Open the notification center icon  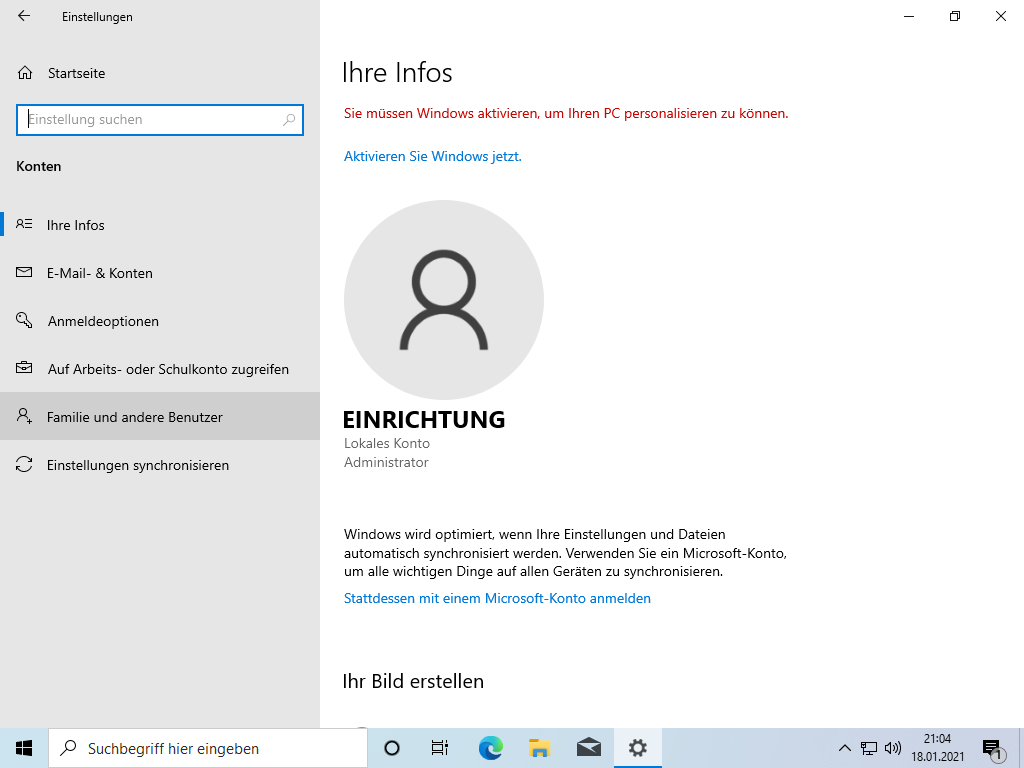coord(992,748)
